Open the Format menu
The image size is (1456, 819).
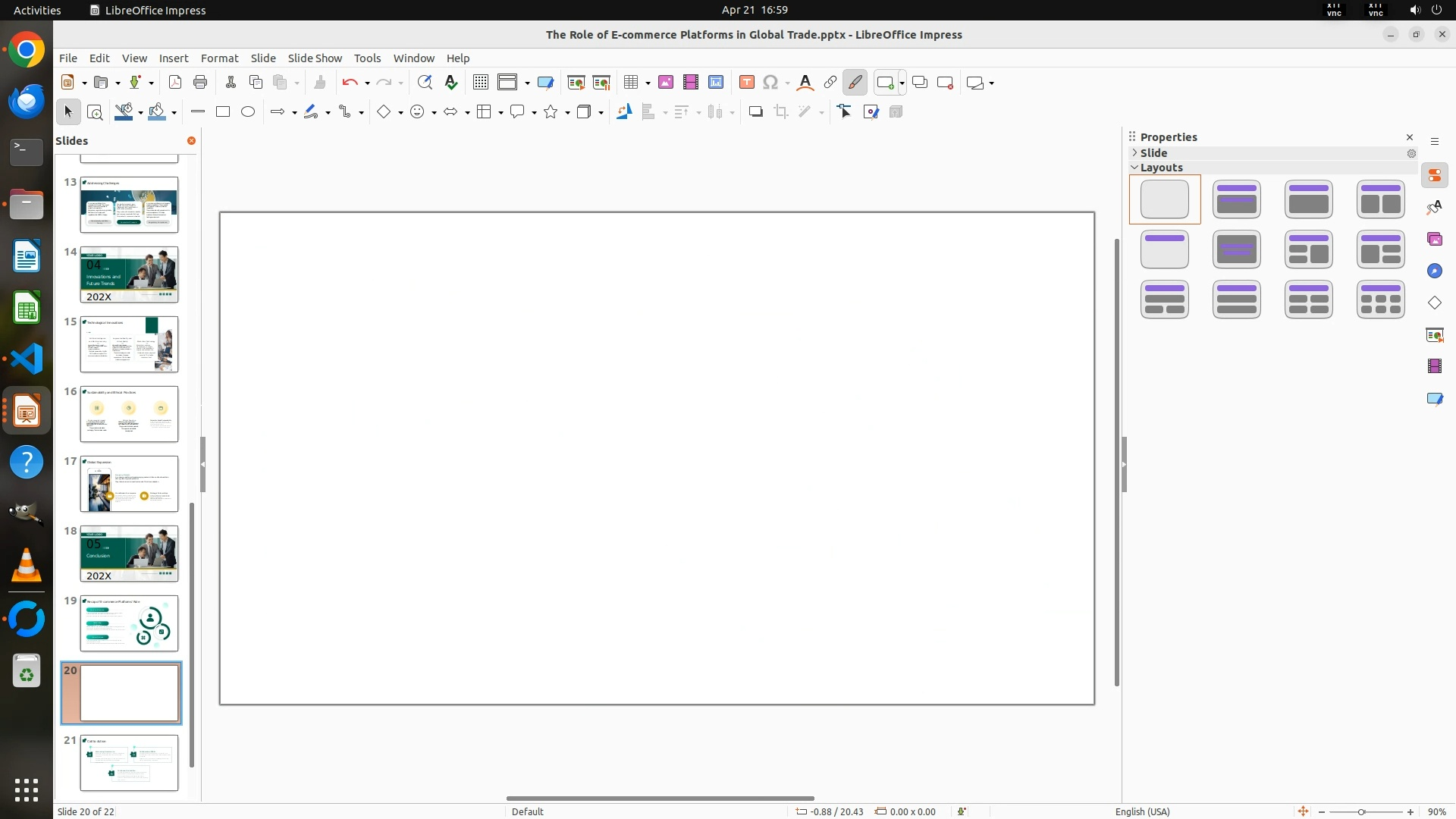click(x=219, y=58)
